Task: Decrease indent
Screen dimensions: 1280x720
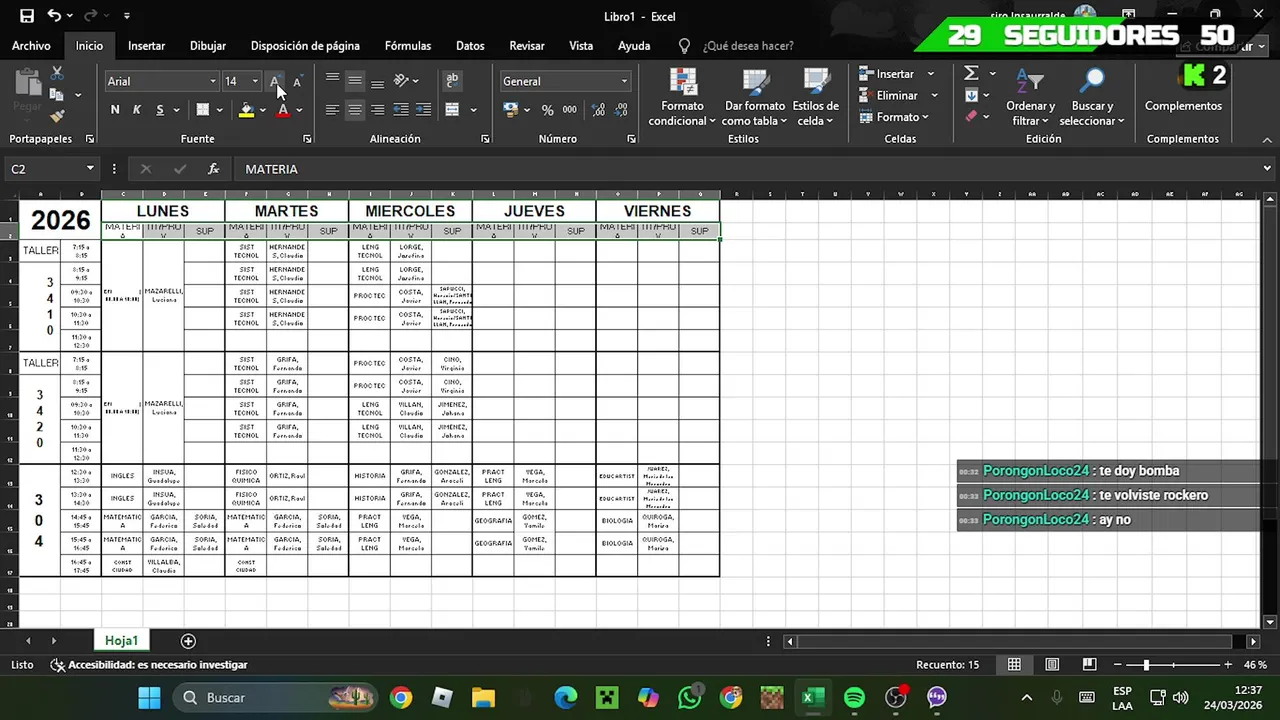Action: tap(401, 110)
